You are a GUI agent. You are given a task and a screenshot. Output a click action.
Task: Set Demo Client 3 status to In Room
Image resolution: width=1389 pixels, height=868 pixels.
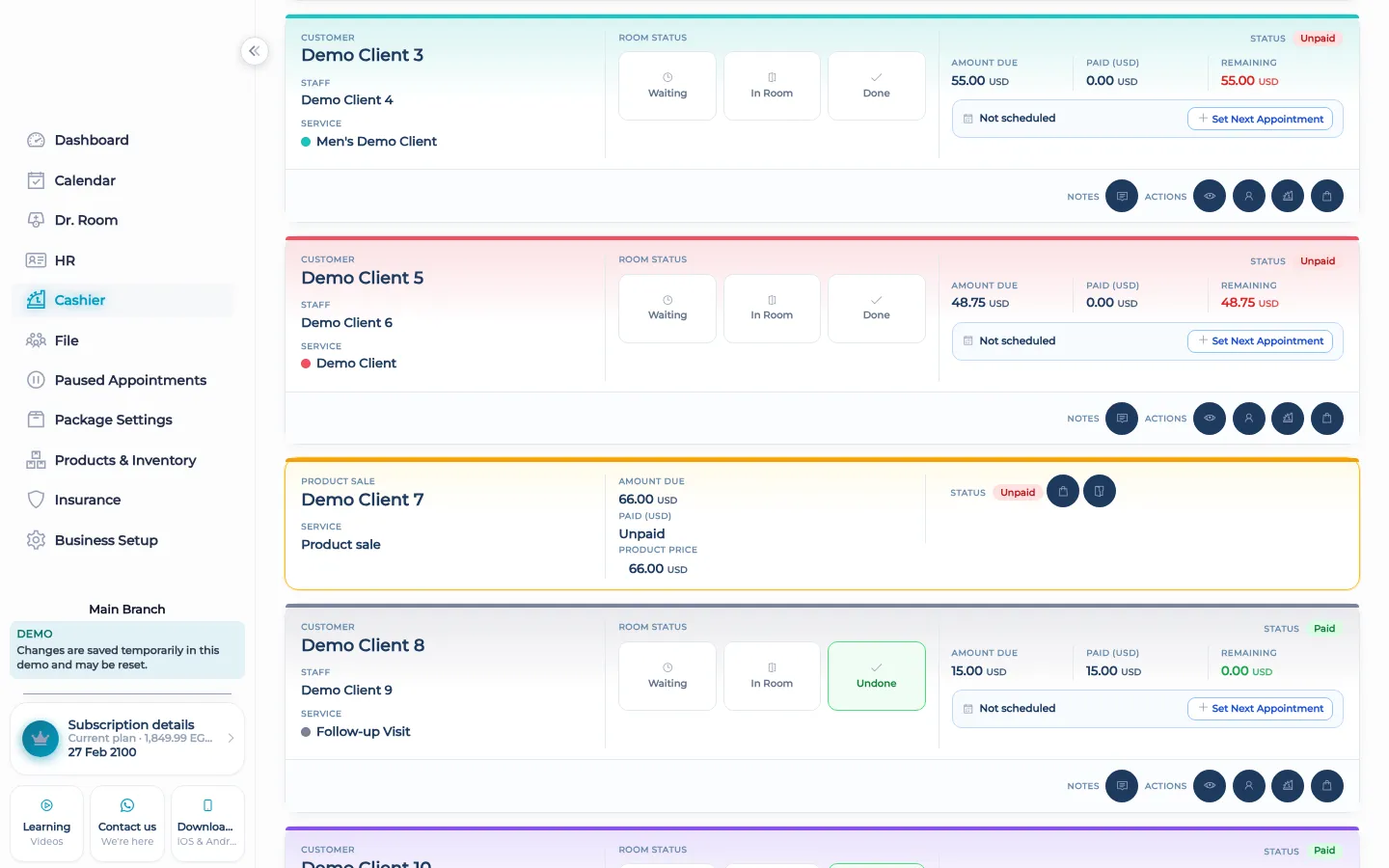coord(772,86)
